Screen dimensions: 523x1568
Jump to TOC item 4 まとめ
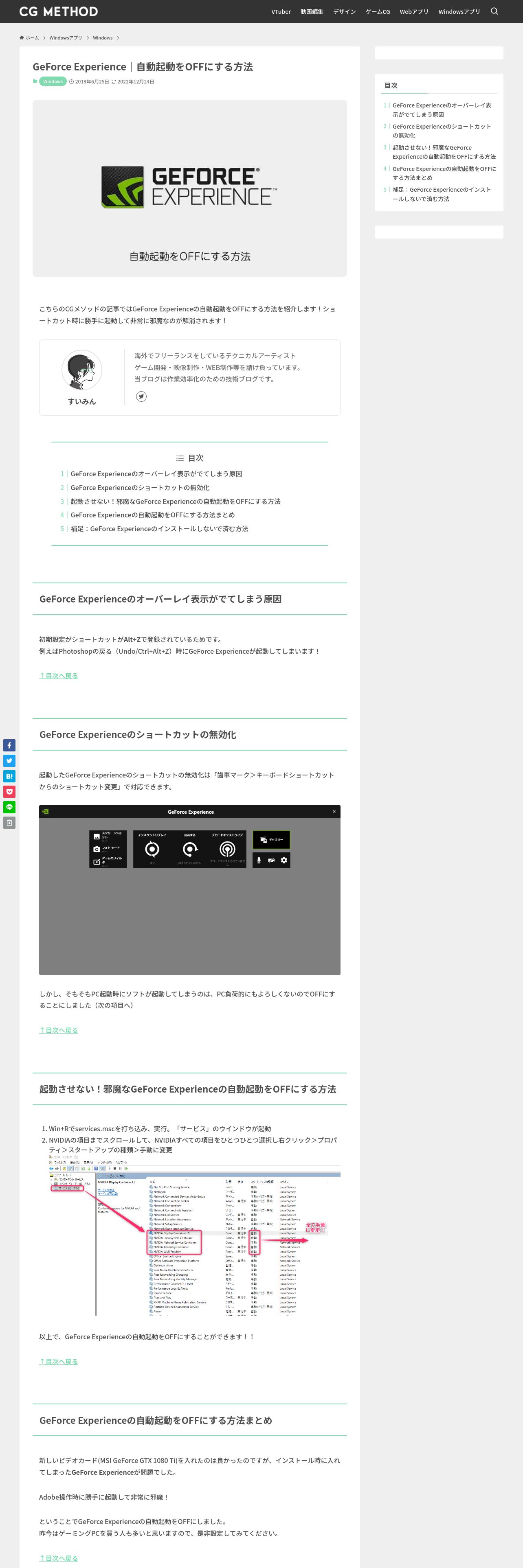(x=152, y=515)
